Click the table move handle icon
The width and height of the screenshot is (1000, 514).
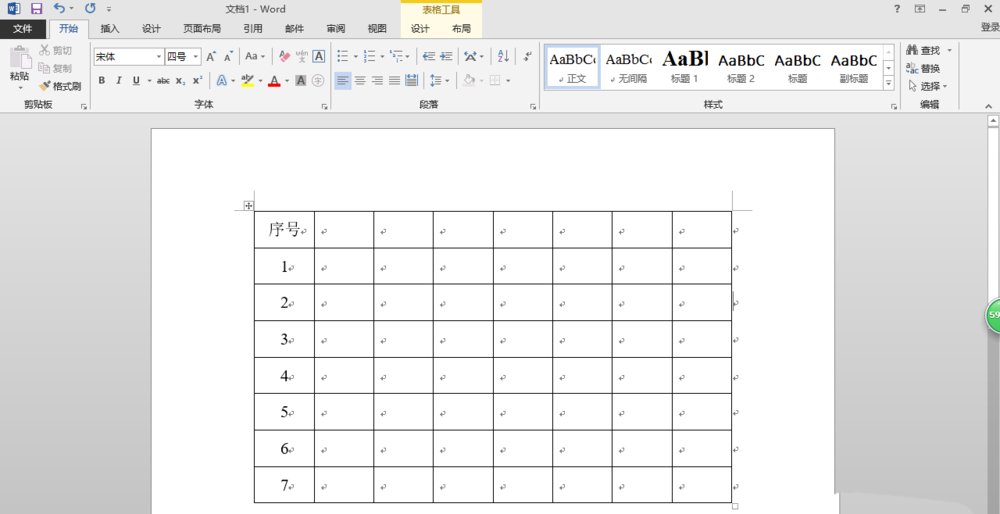point(248,206)
